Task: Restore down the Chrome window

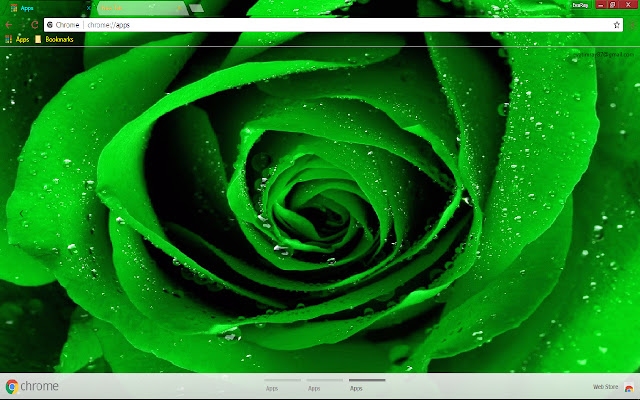Action: pos(612,5)
